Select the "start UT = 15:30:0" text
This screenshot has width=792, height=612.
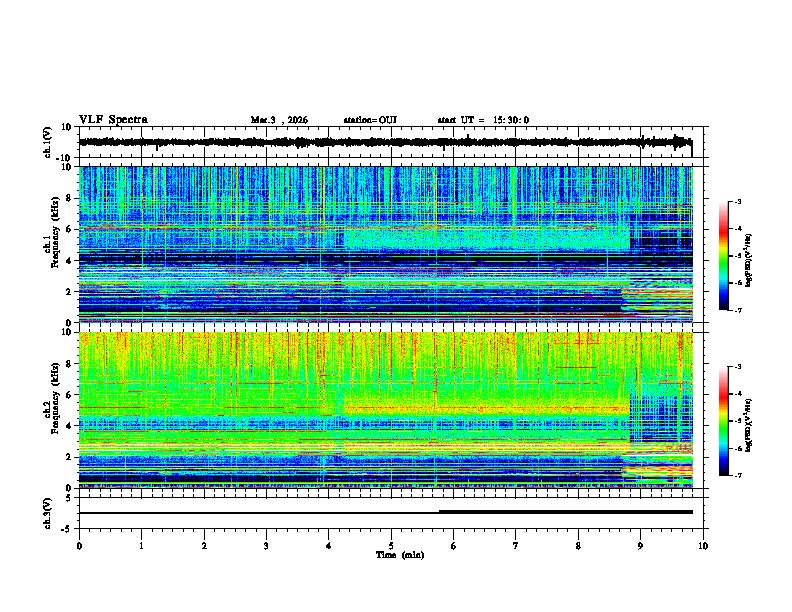(x=483, y=120)
